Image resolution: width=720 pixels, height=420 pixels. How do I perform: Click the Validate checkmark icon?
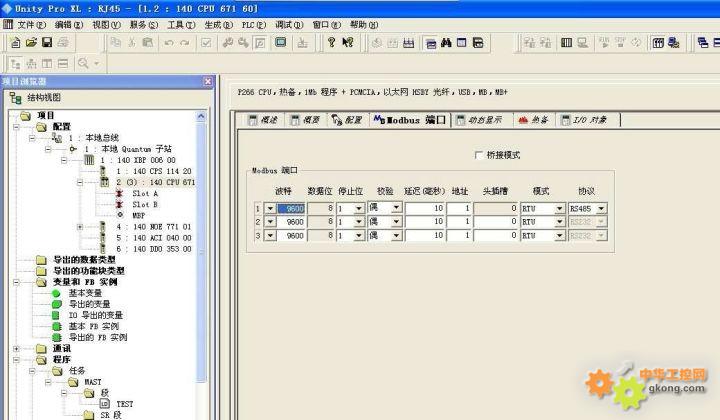[206, 43]
